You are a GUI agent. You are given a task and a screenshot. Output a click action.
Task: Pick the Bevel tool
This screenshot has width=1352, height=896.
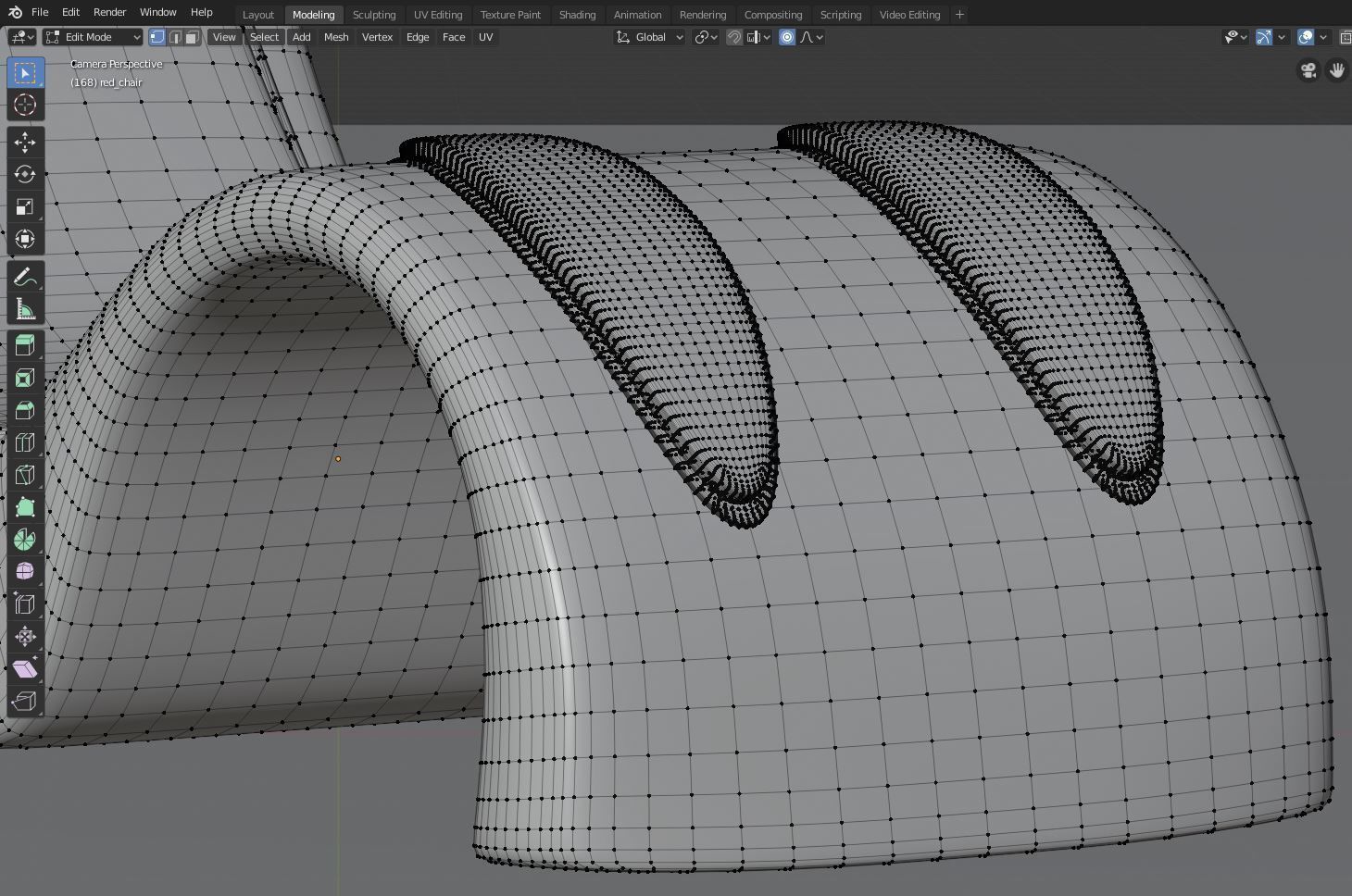[x=25, y=410]
